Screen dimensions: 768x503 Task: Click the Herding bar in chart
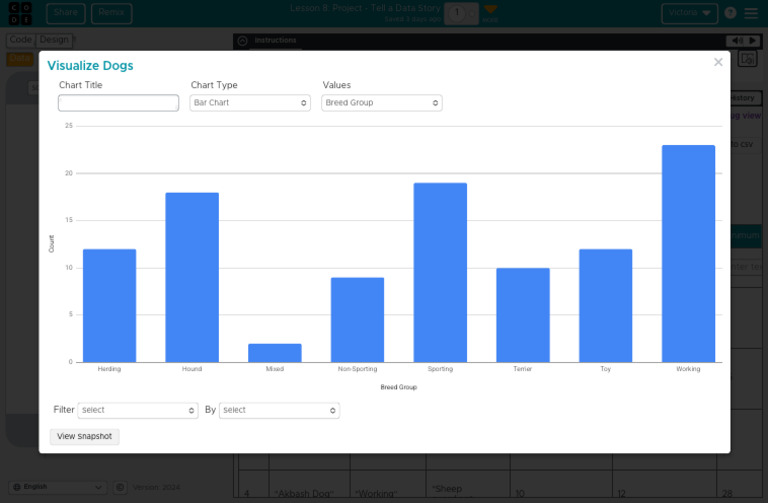(x=109, y=306)
